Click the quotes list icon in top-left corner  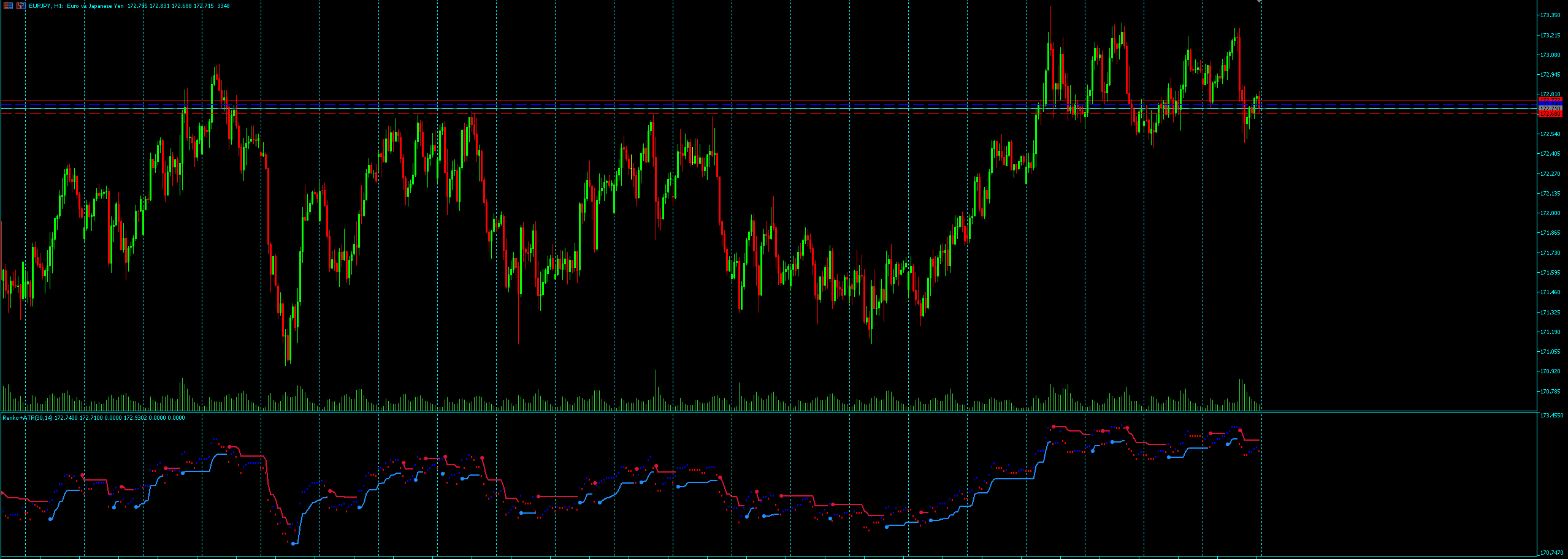coord(9,5)
